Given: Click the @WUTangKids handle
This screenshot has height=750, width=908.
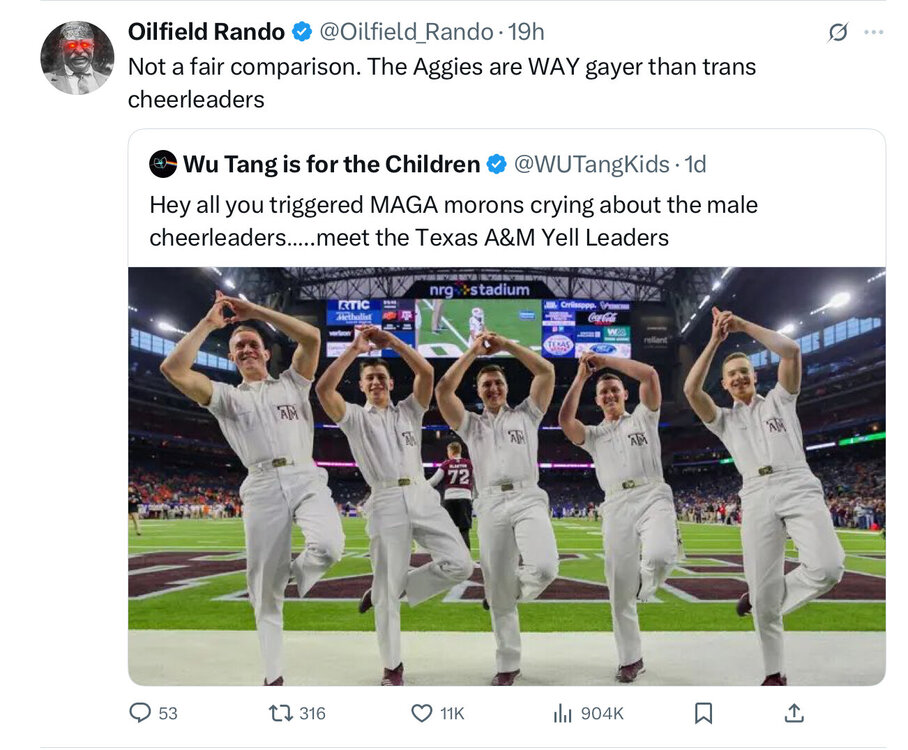Looking at the screenshot, I should click(x=591, y=164).
